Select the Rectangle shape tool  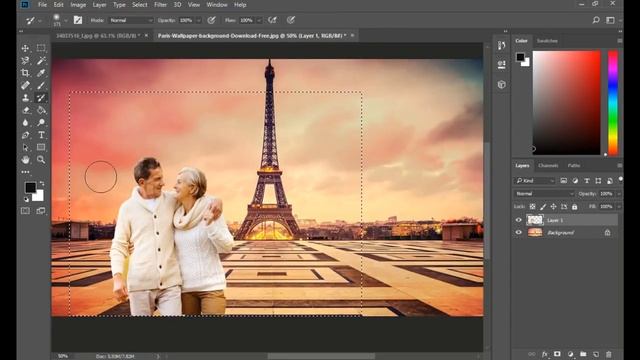pyautogui.click(x=41, y=147)
